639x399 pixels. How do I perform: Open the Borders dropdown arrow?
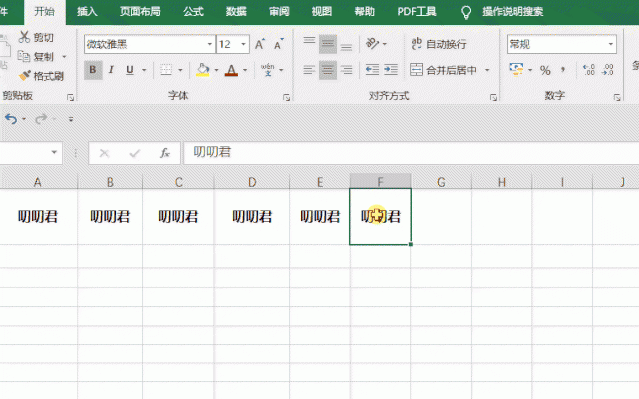click(x=180, y=70)
